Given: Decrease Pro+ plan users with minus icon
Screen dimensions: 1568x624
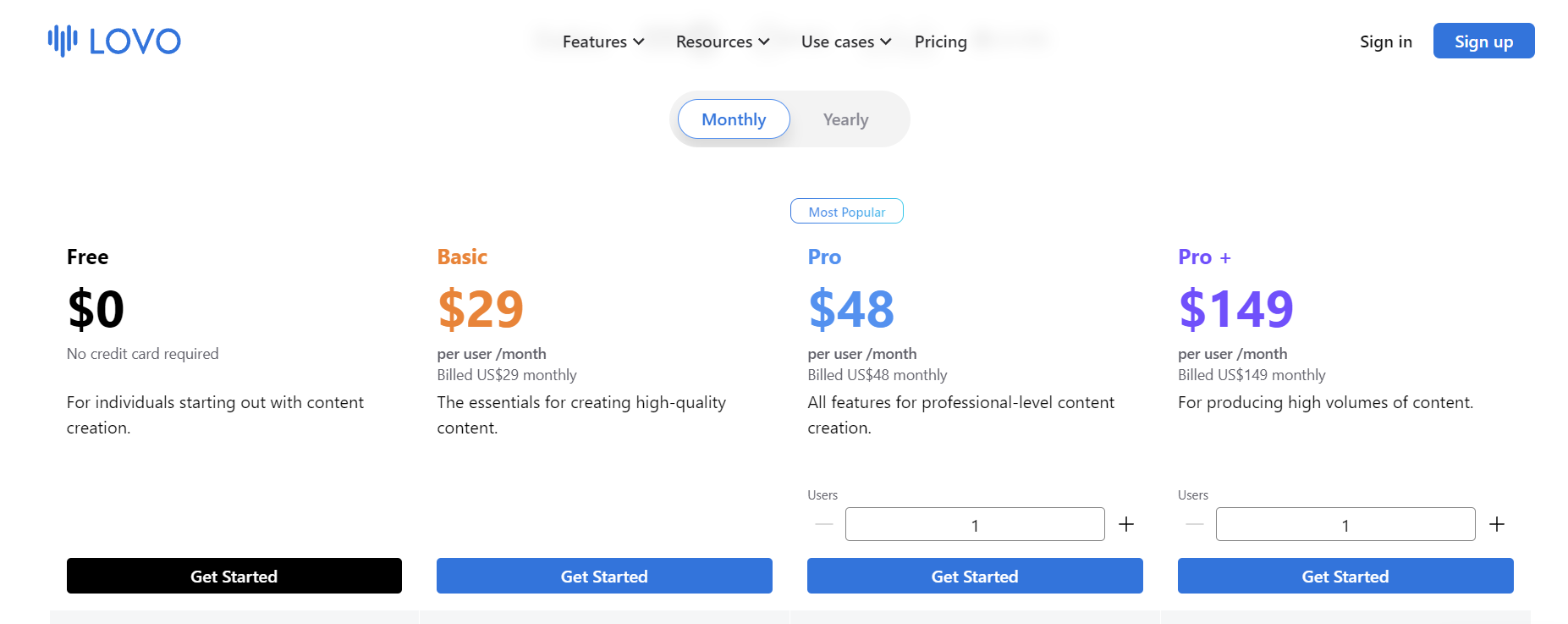Looking at the screenshot, I should click(x=1195, y=524).
